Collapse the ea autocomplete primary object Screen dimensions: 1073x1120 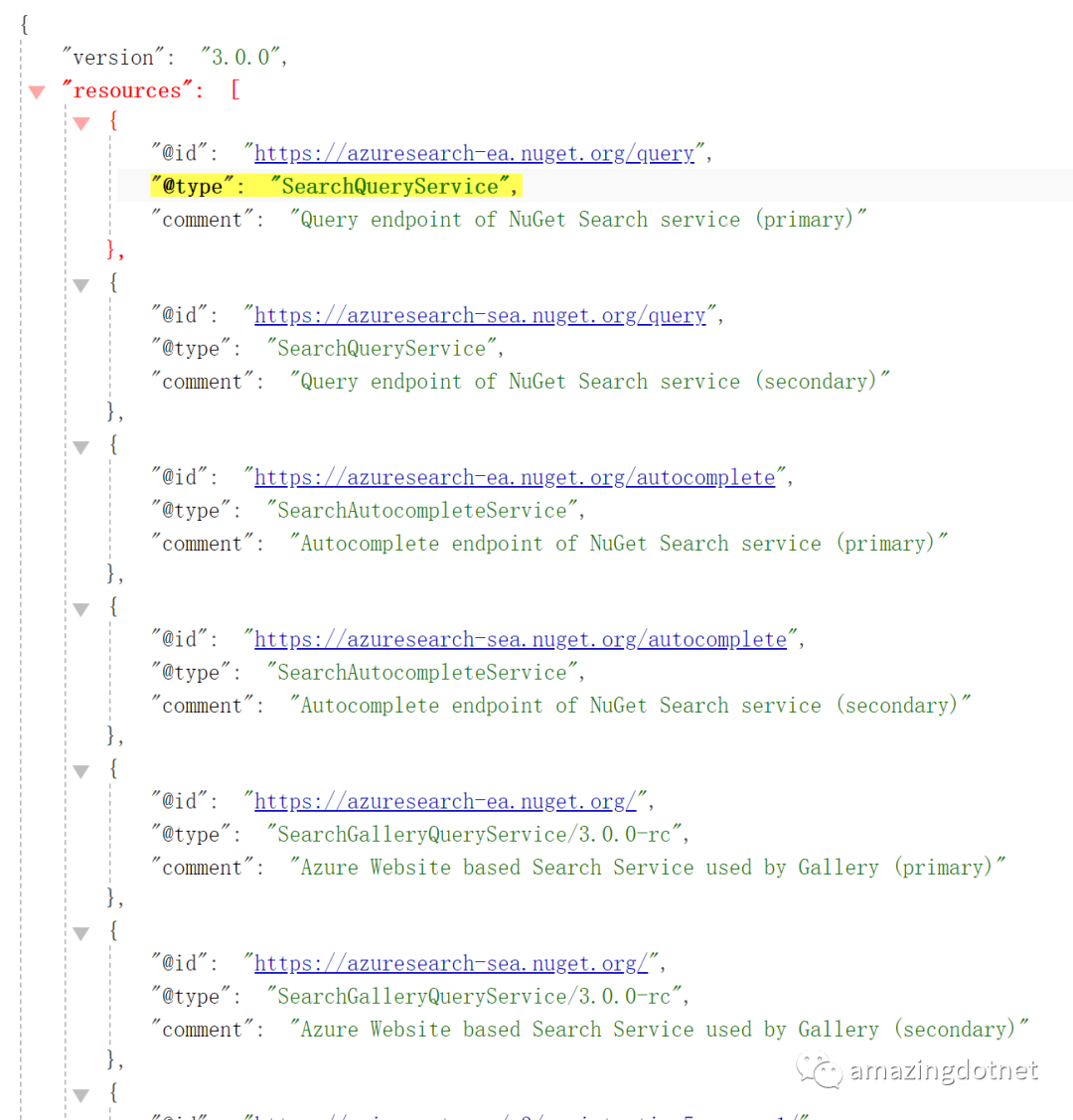pos(81,448)
